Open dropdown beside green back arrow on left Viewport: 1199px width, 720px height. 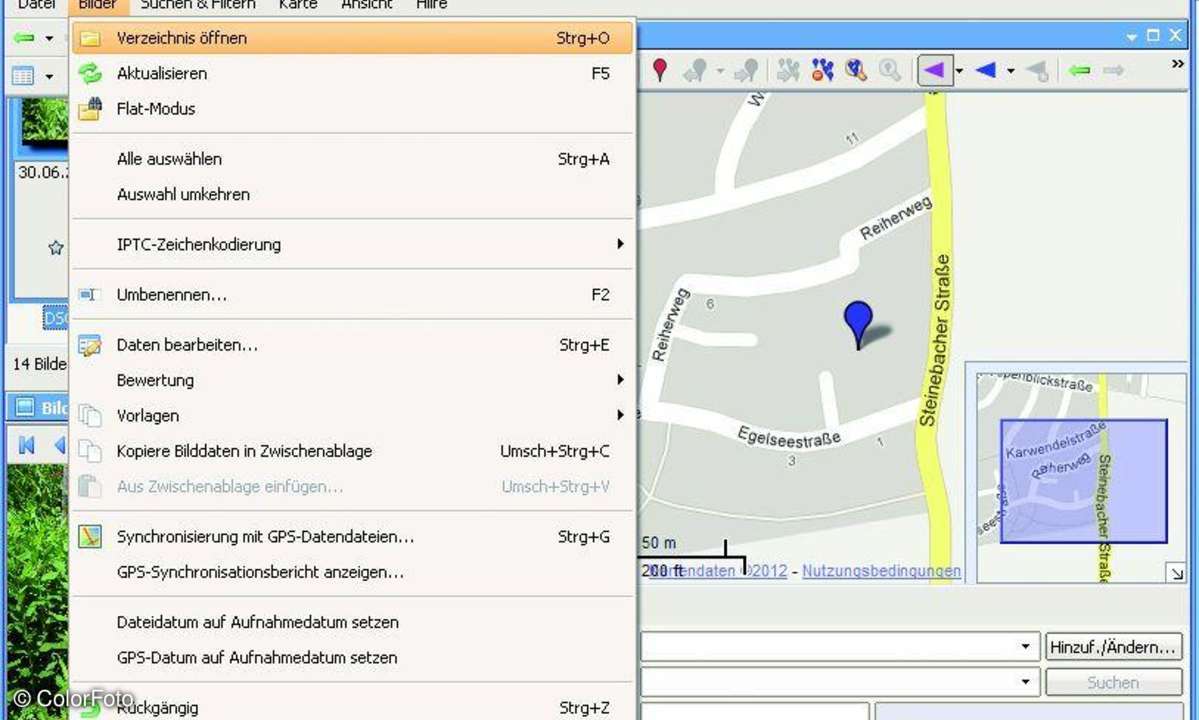pyautogui.click(x=49, y=37)
